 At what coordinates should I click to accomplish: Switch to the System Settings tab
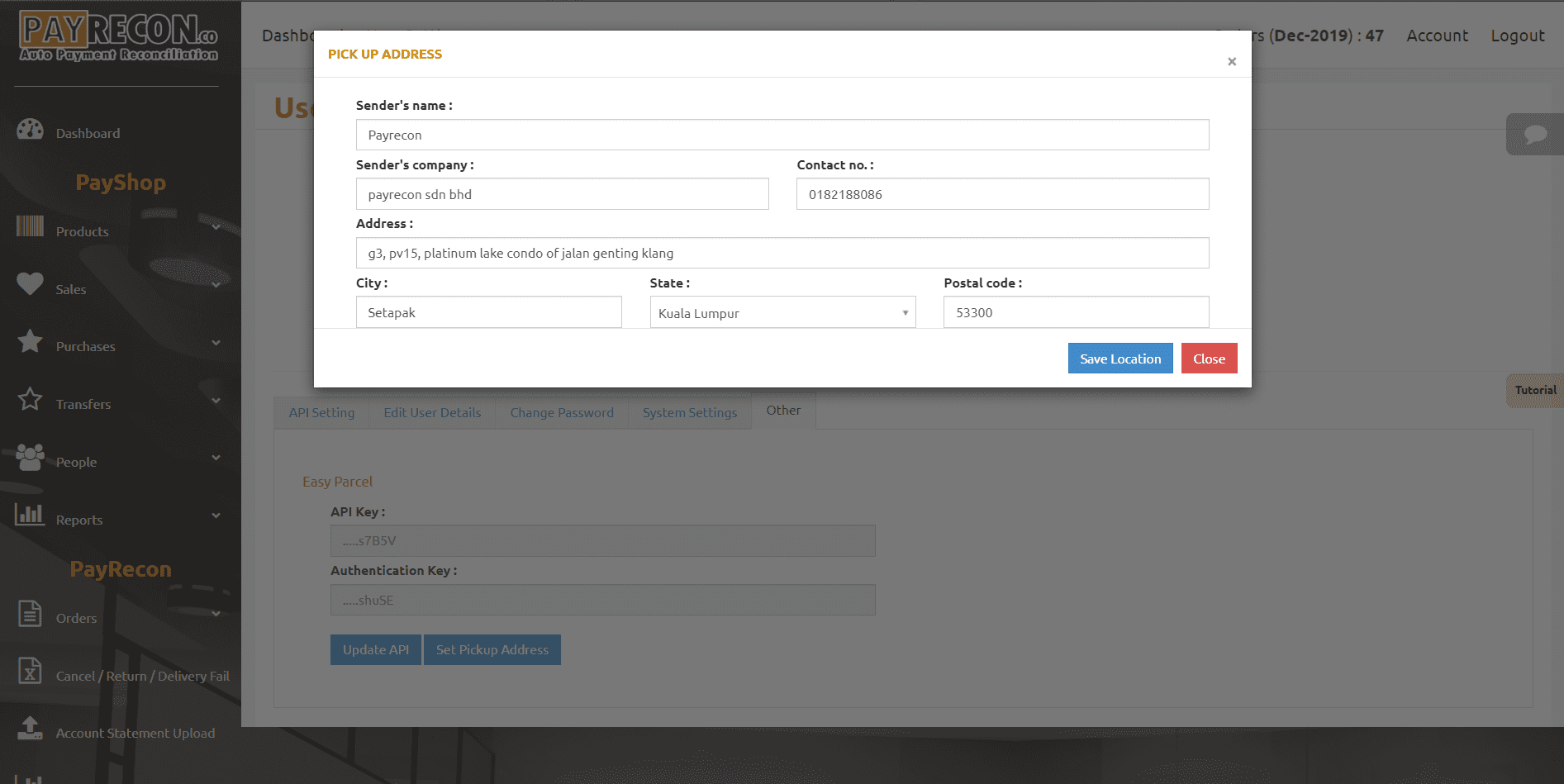[x=690, y=412]
